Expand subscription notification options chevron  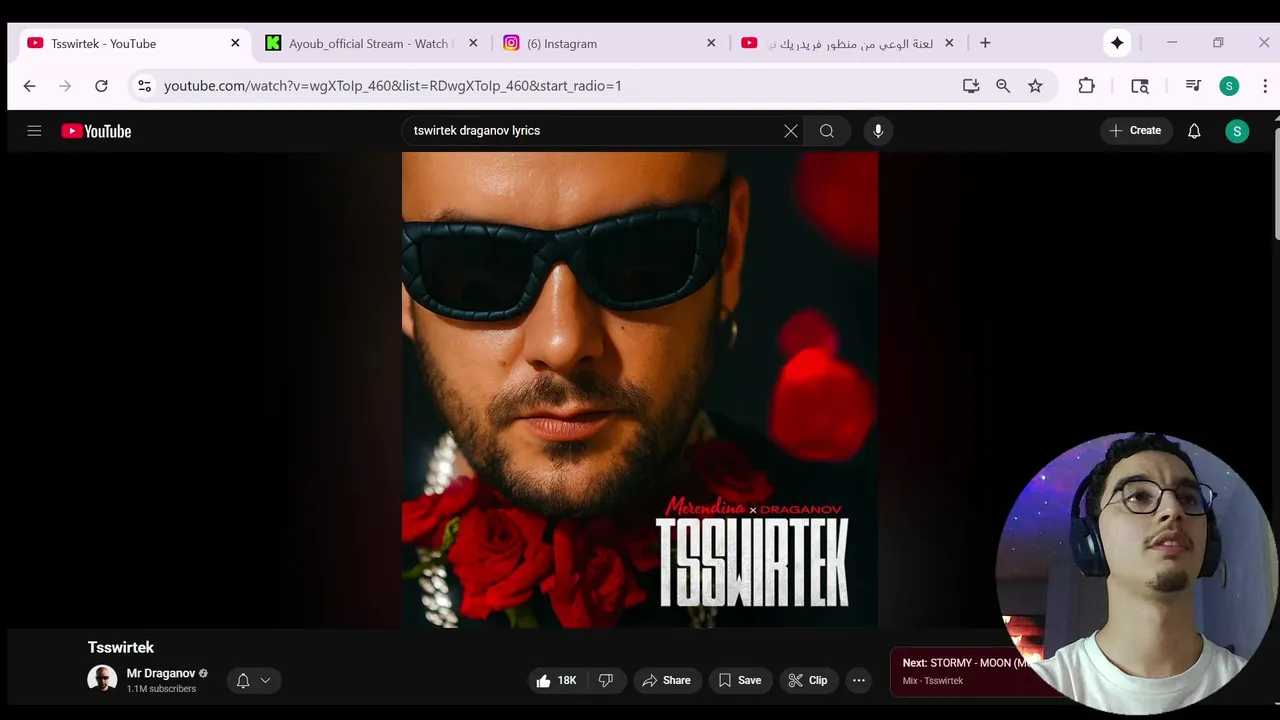265,680
